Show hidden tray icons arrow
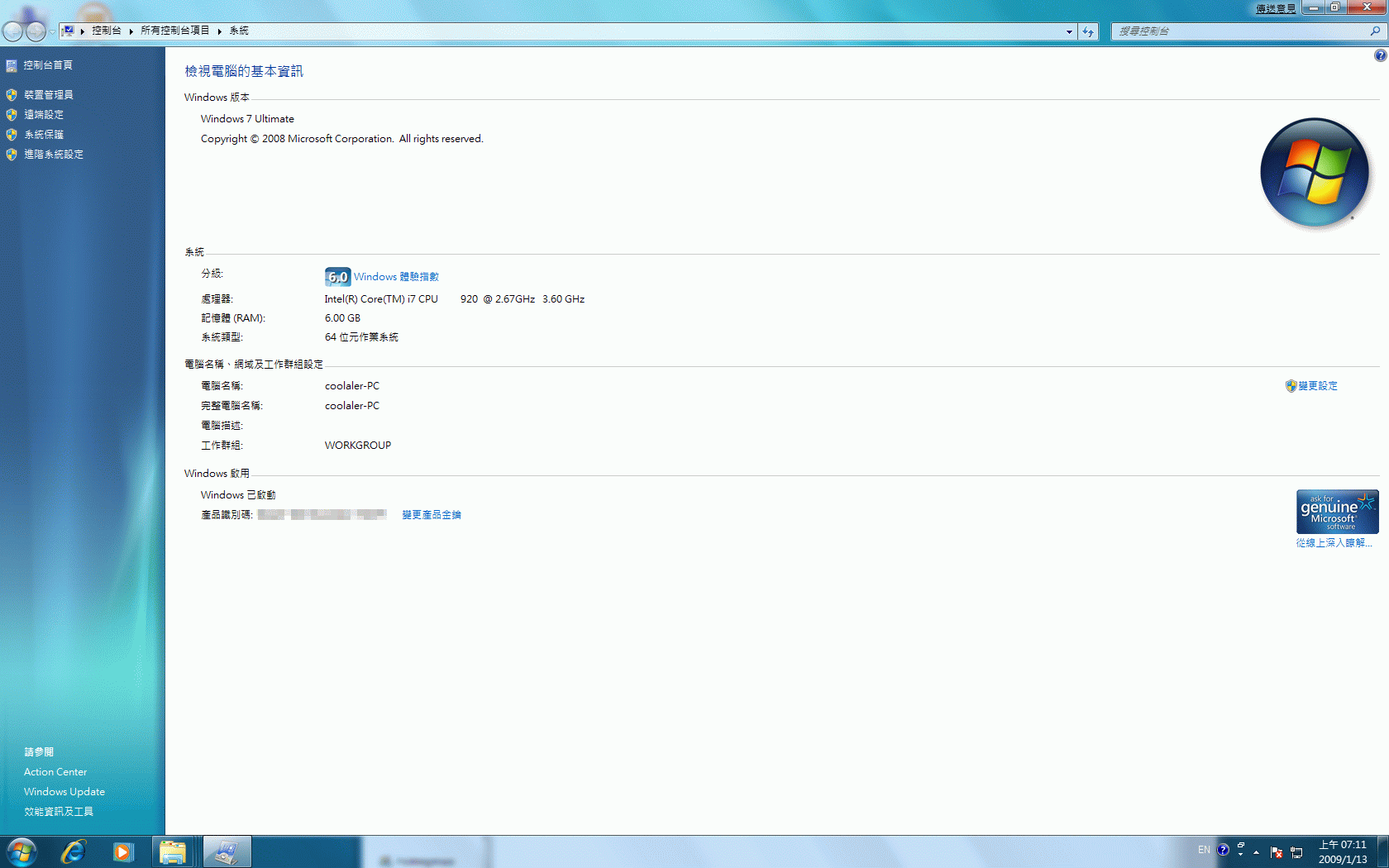This screenshot has height=868, width=1389. 1256,852
